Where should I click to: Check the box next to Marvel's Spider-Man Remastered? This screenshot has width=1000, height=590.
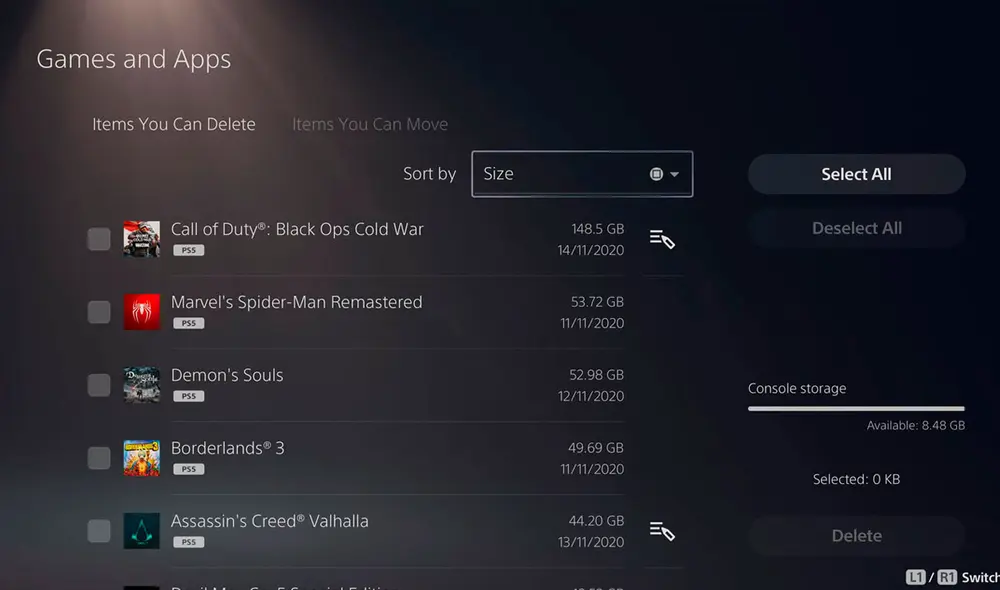[99, 312]
